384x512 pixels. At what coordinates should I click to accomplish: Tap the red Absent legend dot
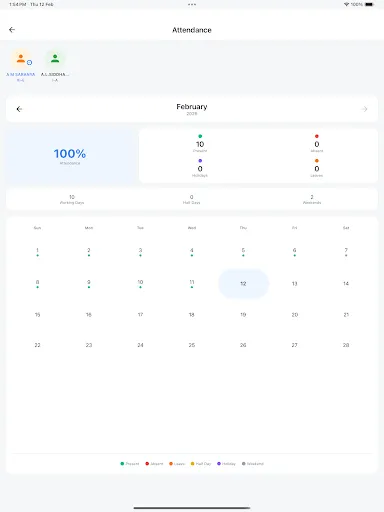(147, 464)
